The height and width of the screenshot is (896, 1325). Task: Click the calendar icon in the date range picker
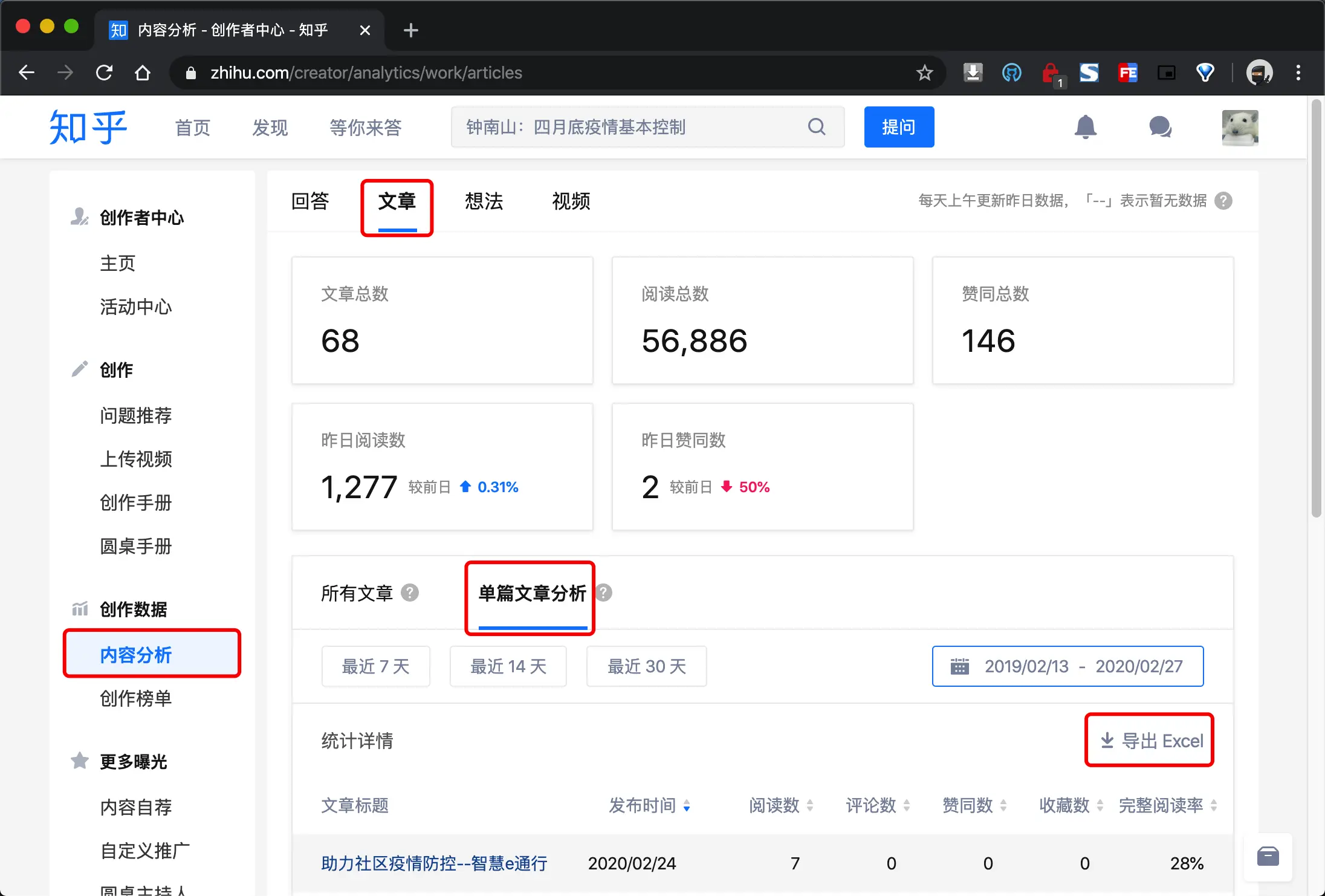(x=960, y=666)
